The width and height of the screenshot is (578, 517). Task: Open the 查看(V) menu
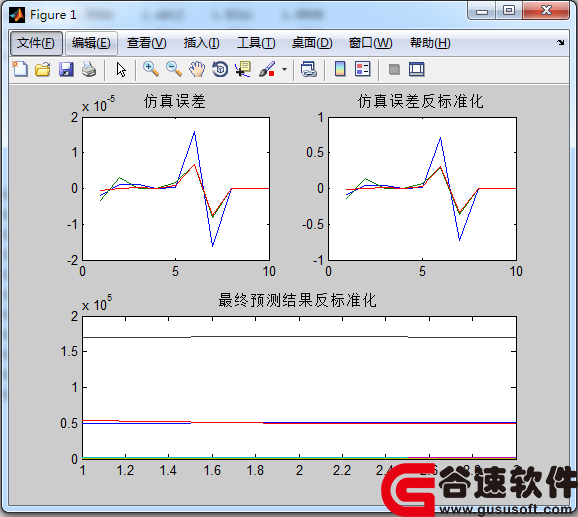coord(146,43)
